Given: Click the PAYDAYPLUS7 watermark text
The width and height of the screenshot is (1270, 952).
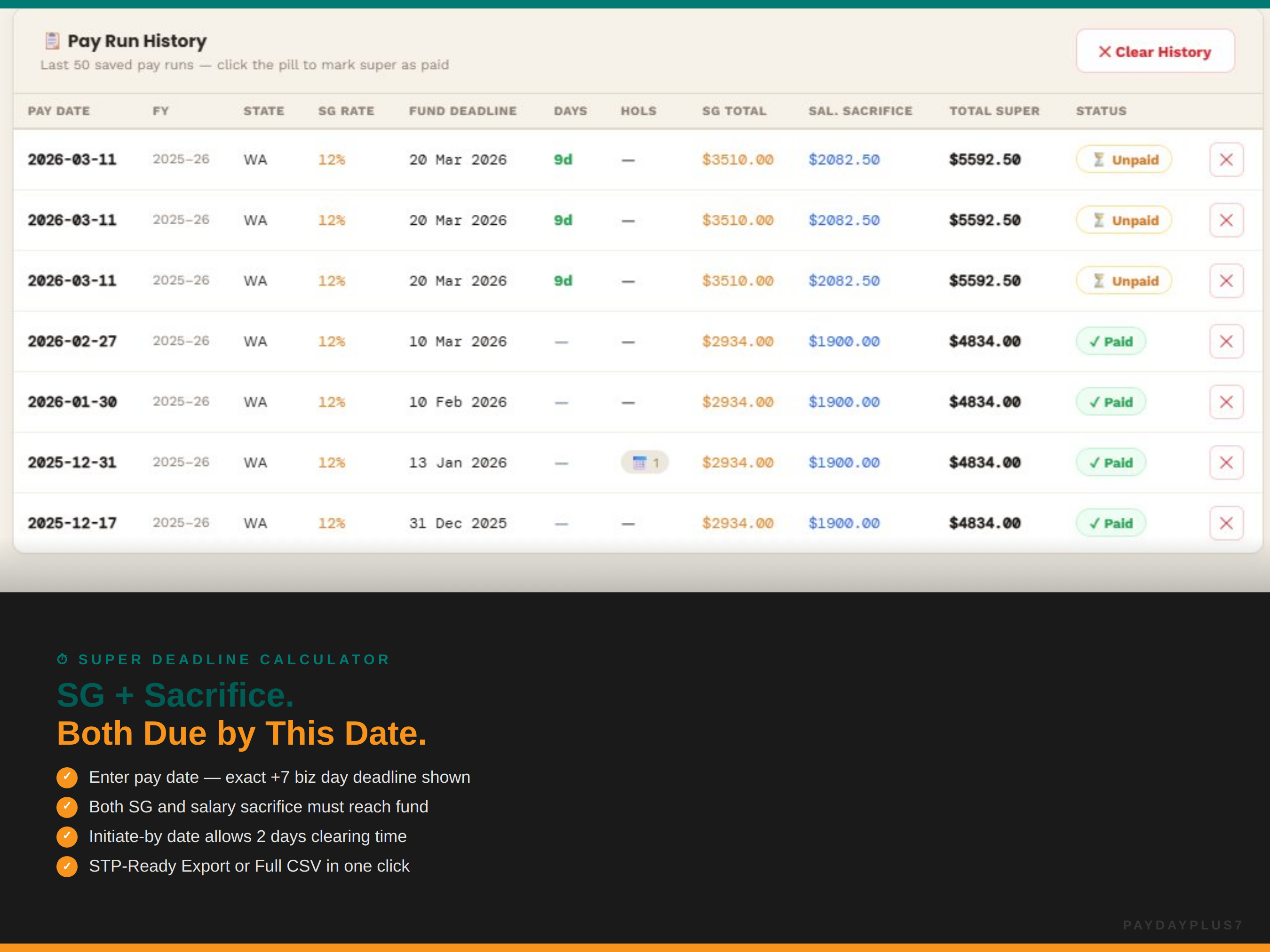Looking at the screenshot, I should 1183,924.
